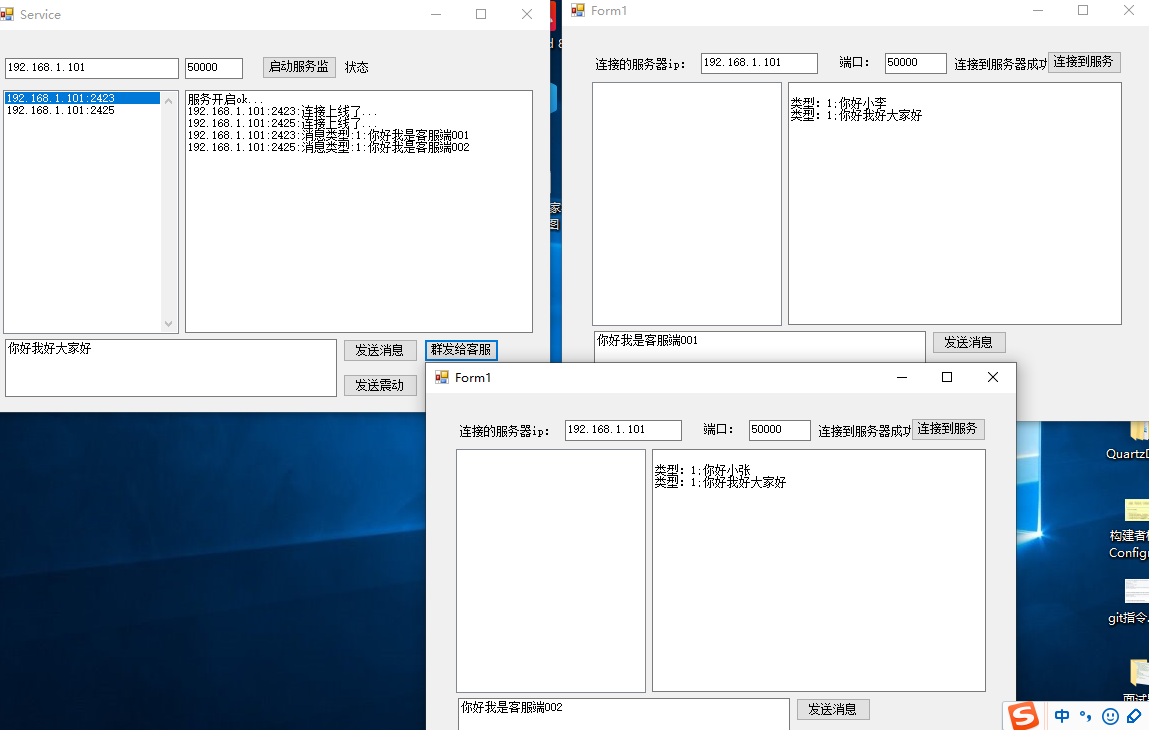
Task: Click log line 服务开启ok in Service window
Action: pyautogui.click(x=226, y=99)
